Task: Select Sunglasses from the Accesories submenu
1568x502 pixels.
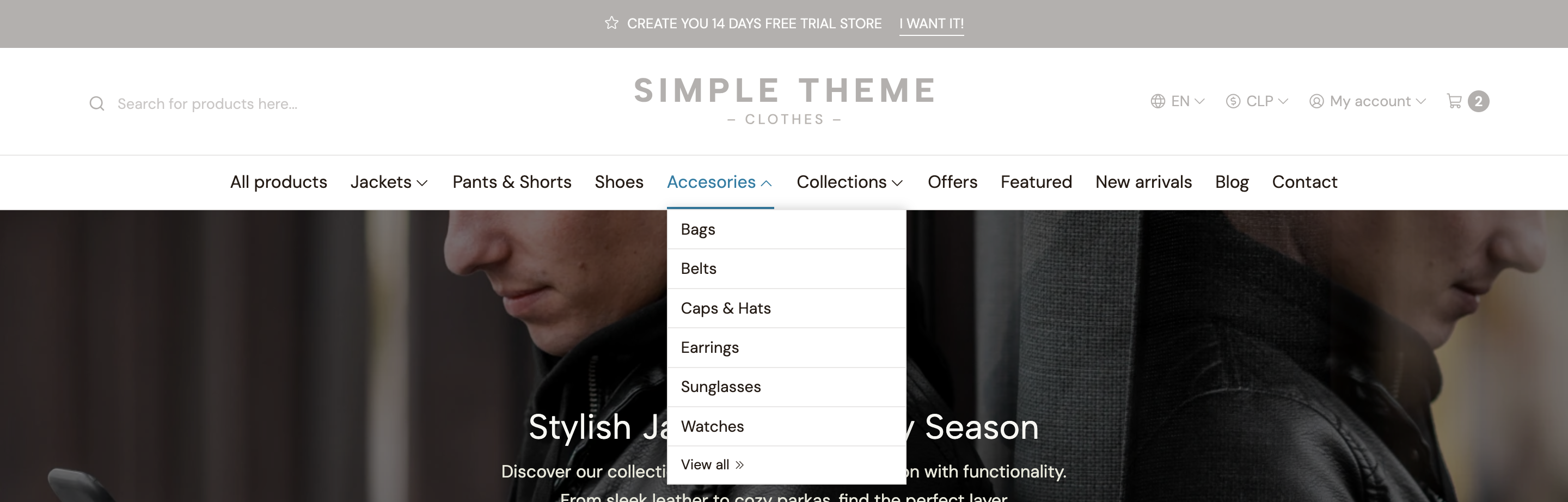Action: 721,387
